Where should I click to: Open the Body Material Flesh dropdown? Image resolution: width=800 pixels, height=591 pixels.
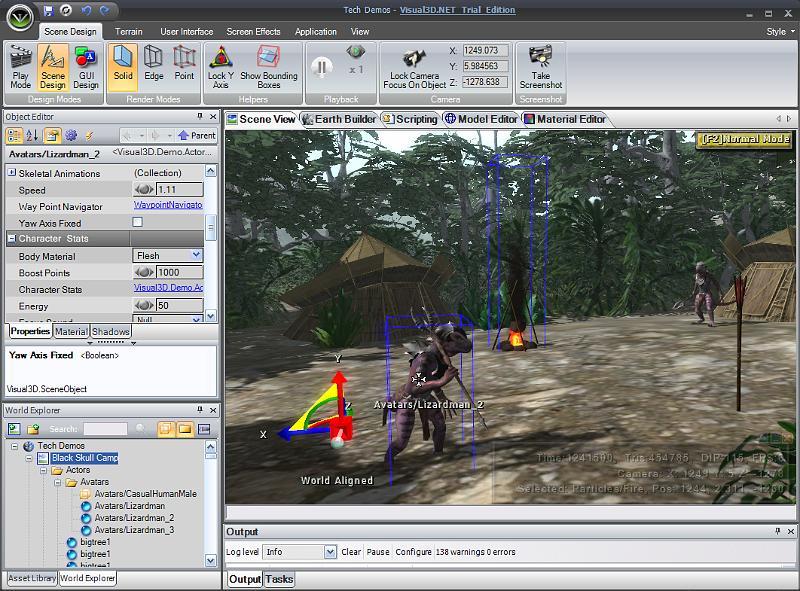pos(196,255)
